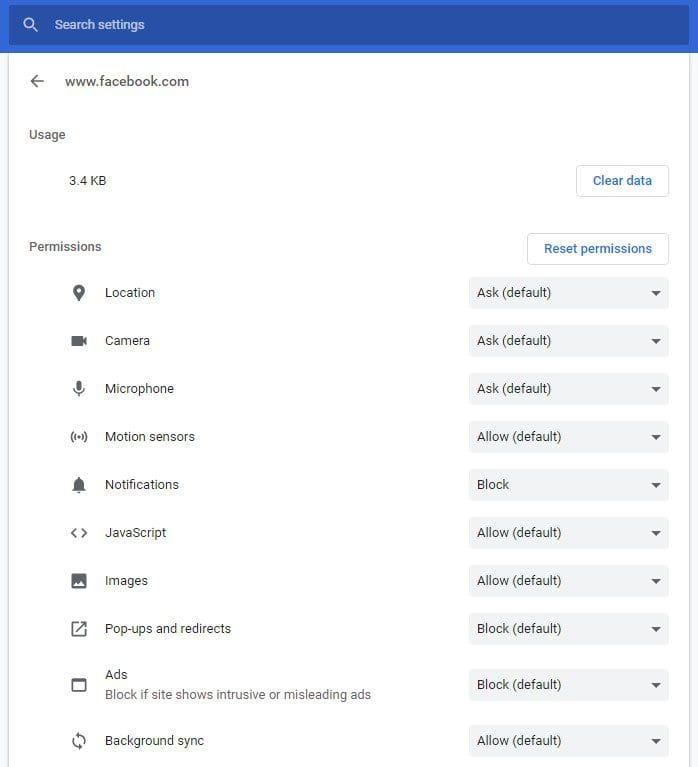Click the Motion sensors label text
The height and width of the screenshot is (767, 698).
click(150, 436)
